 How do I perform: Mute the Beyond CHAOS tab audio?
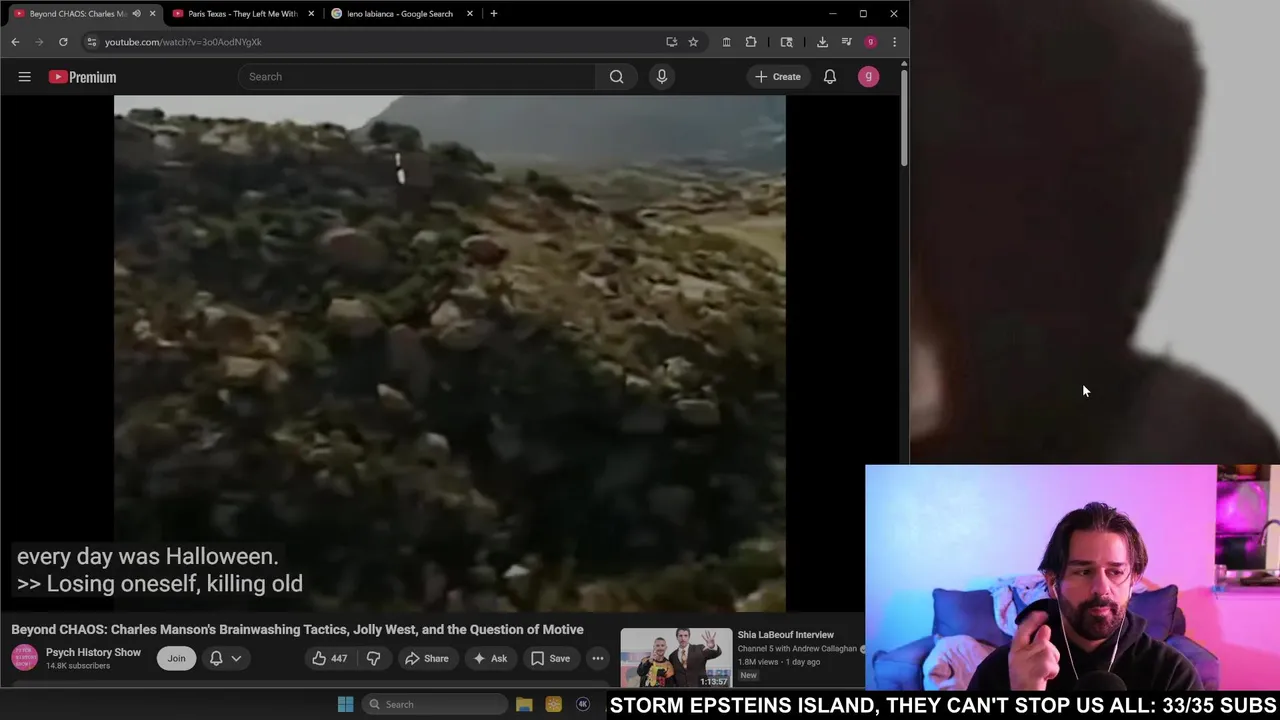(x=136, y=14)
